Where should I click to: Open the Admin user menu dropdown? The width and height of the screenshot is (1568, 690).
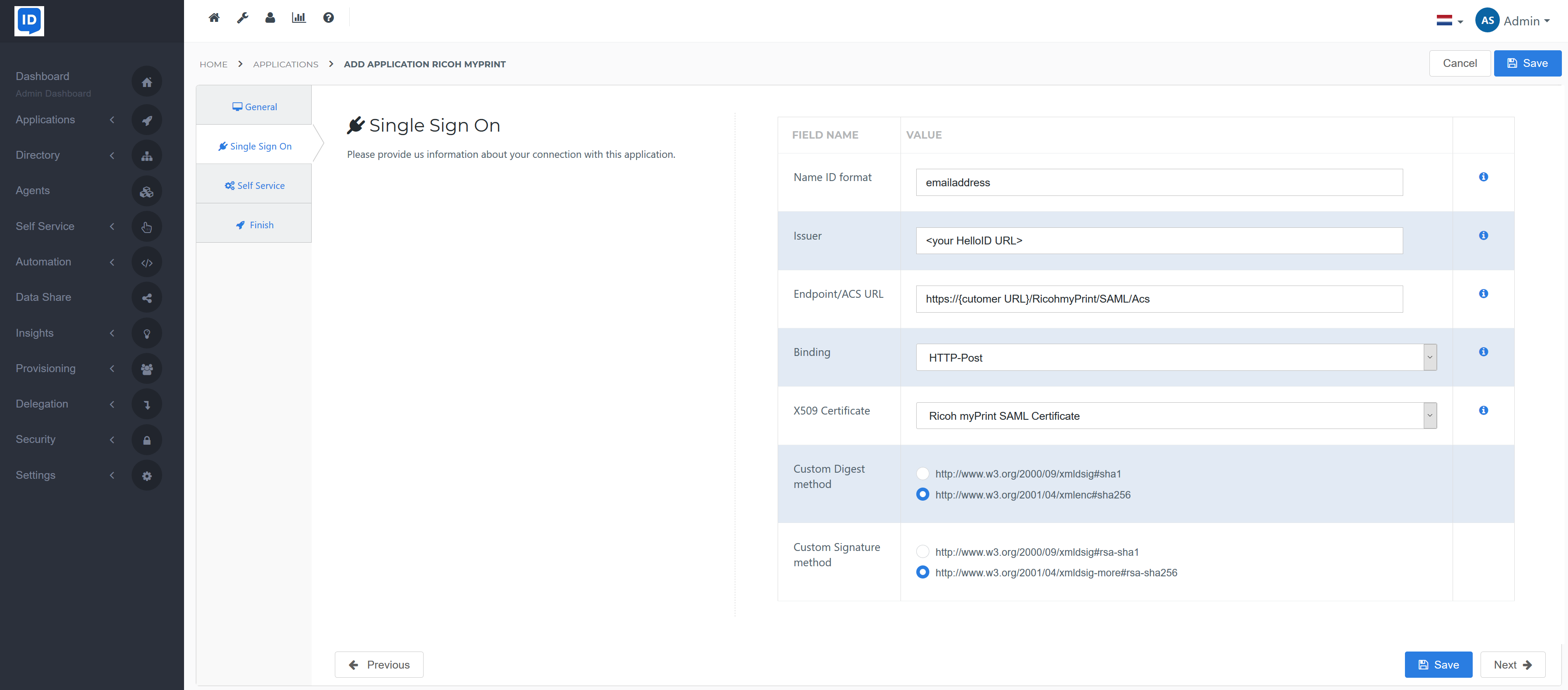coord(1526,21)
